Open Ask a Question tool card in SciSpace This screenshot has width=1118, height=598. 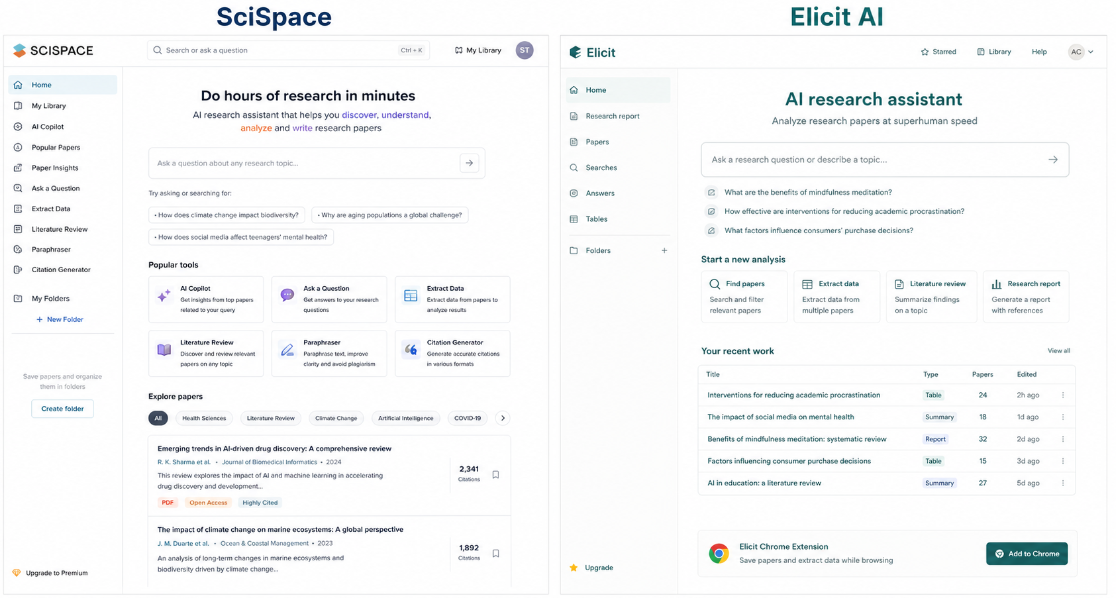329,299
